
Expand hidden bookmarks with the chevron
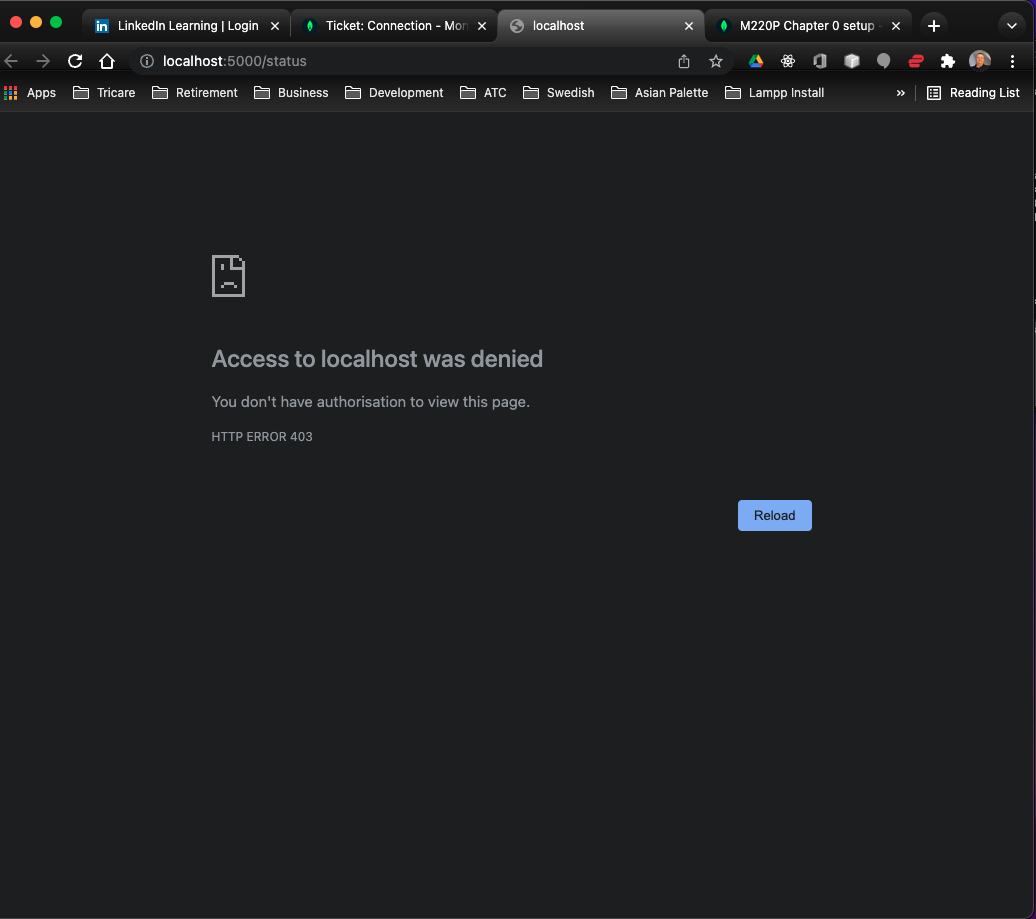coord(900,92)
